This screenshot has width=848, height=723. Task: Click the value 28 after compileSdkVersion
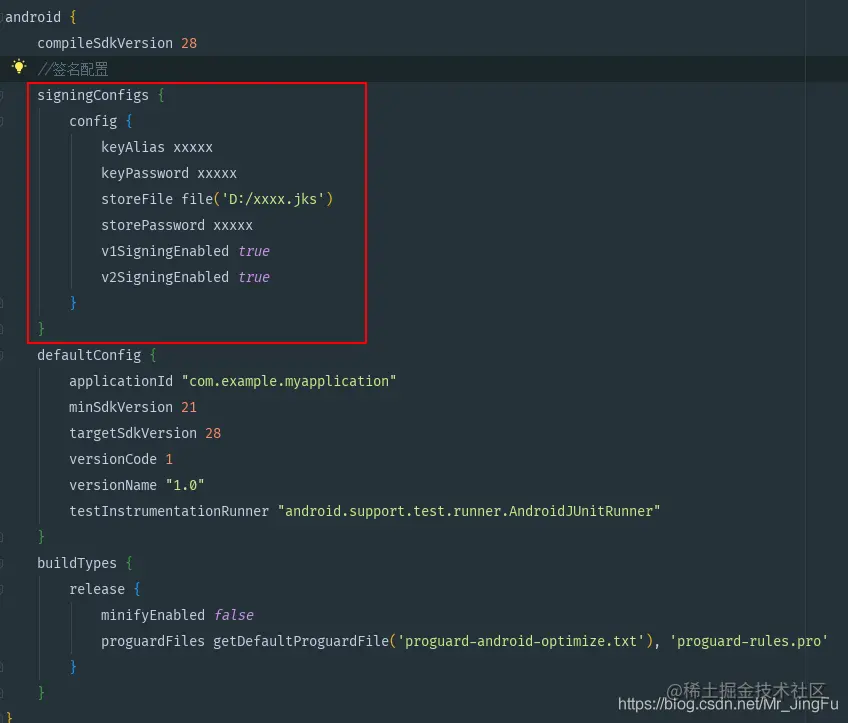[x=189, y=43]
